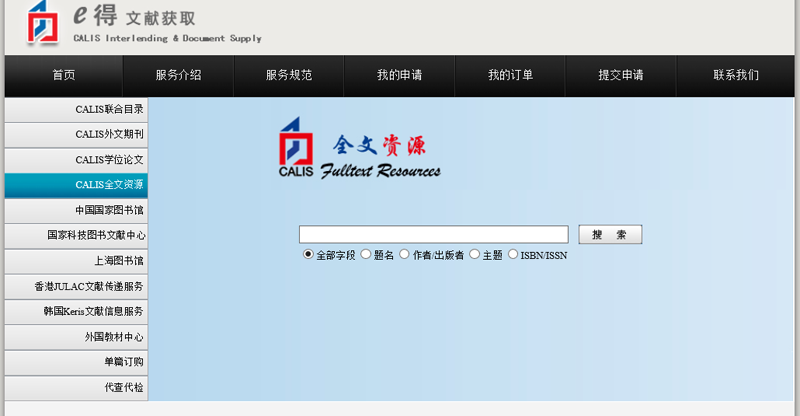The width and height of the screenshot is (800, 416).
Task: Open 香港JULAC文献传递服务 sidebar item
Action: click(x=76, y=287)
